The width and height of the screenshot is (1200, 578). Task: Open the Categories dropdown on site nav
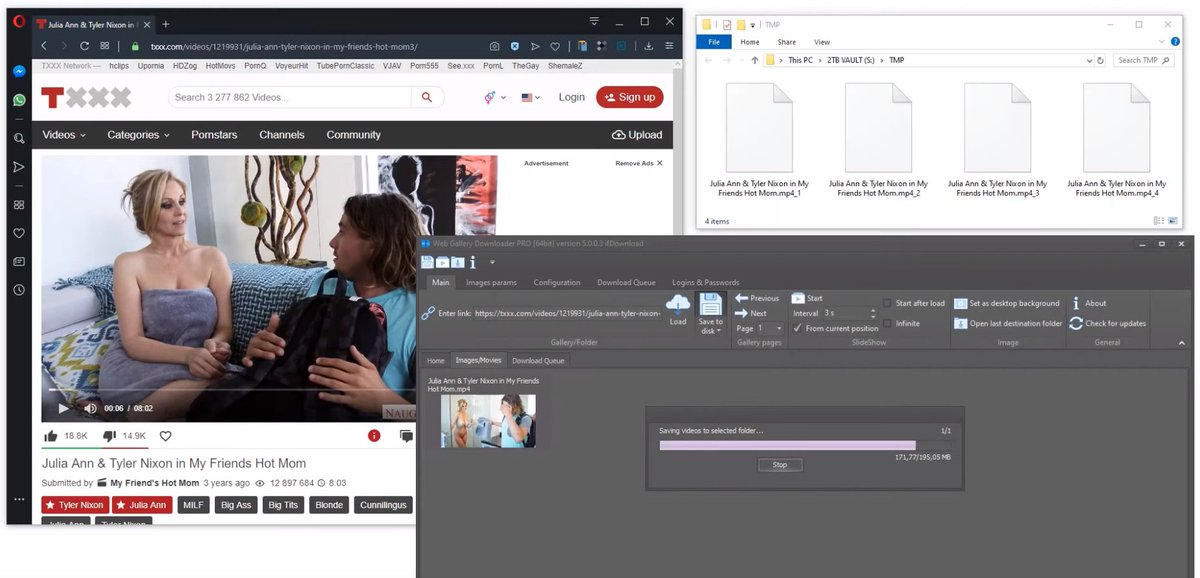138,135
